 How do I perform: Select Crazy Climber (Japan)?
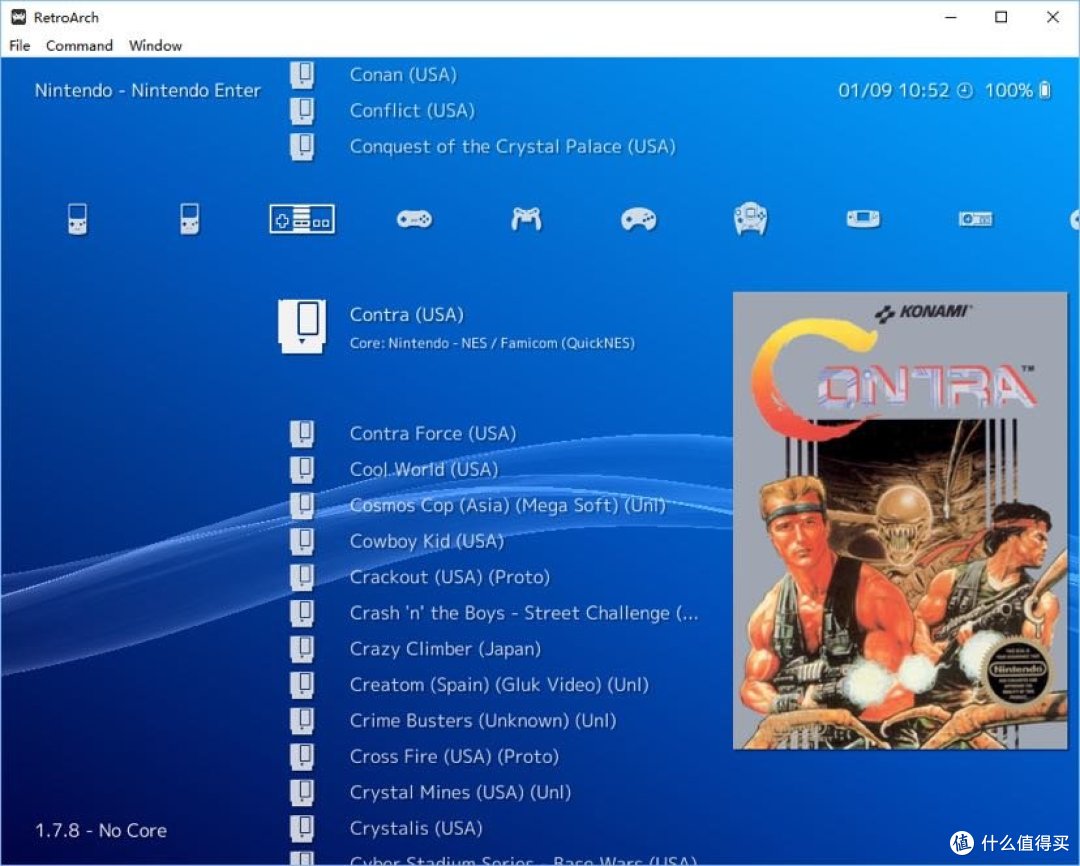(x=445, y=648)
